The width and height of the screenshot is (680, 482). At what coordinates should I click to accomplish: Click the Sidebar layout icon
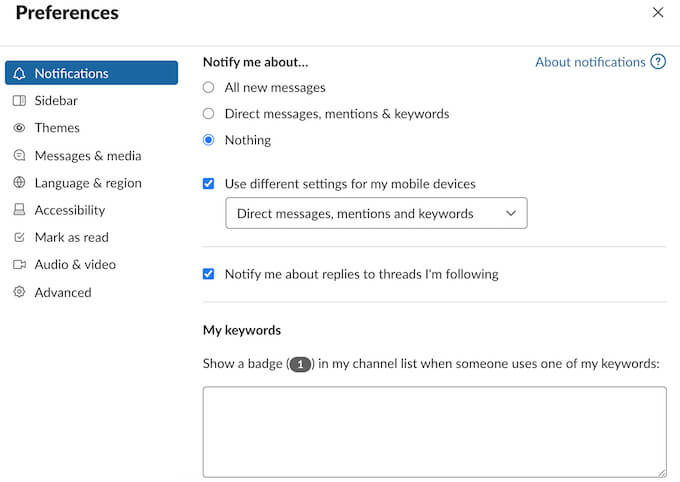click(19, 101)
